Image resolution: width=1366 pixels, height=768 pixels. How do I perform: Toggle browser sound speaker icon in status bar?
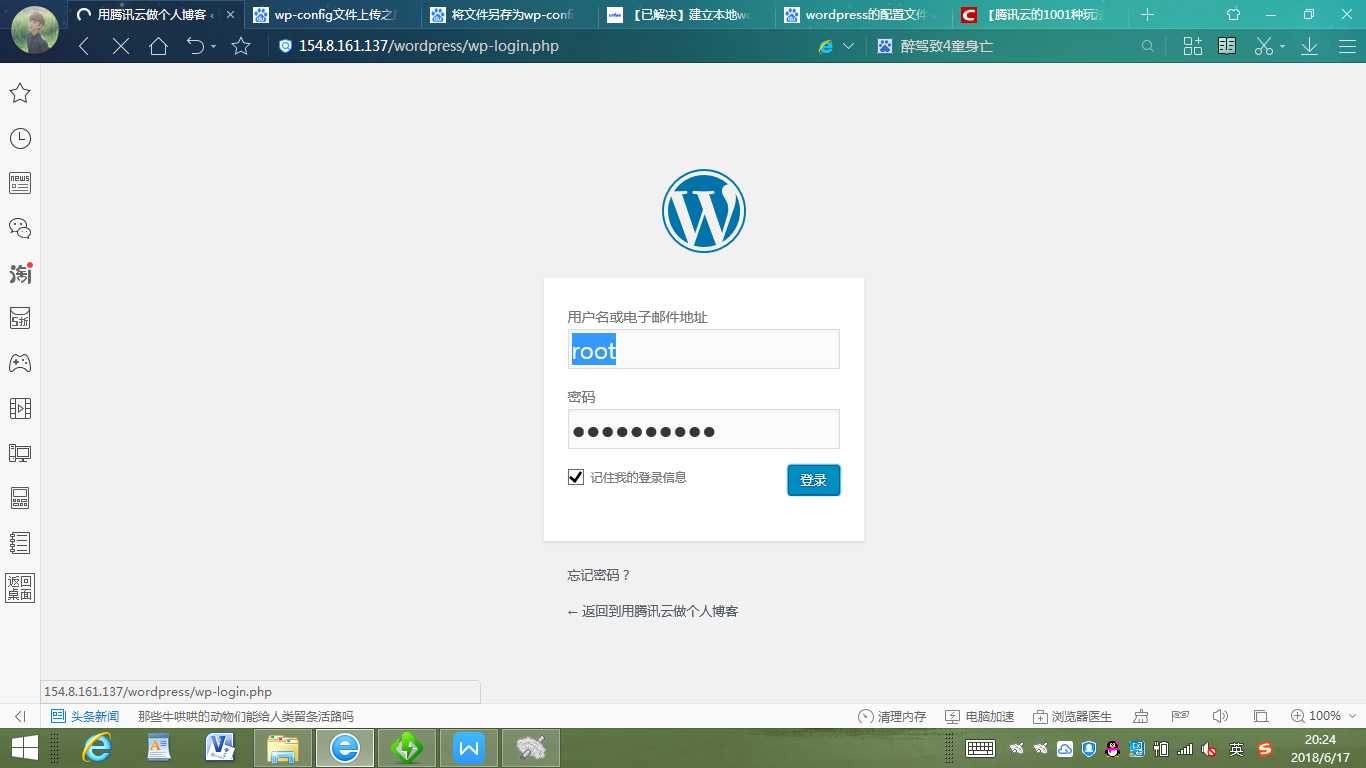pyautogui.click(x=1220, y=716)
